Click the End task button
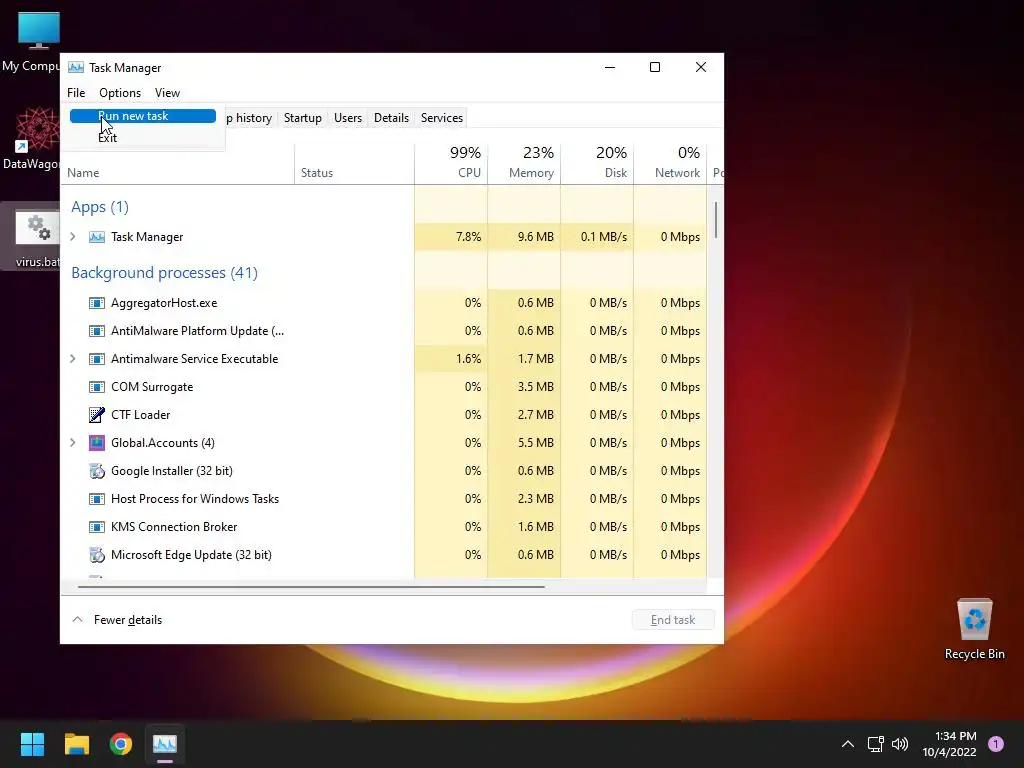 click(x=673, y=620)
